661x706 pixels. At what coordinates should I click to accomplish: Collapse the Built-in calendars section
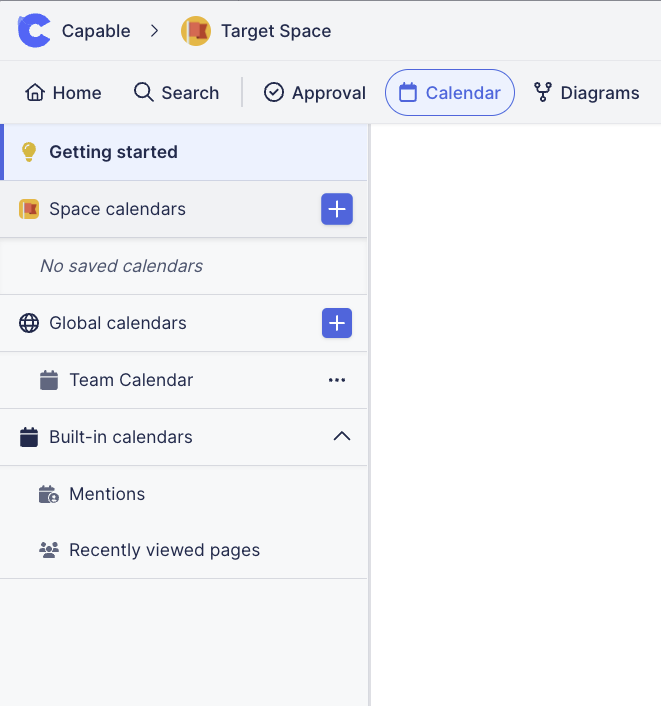pos(342,437)
